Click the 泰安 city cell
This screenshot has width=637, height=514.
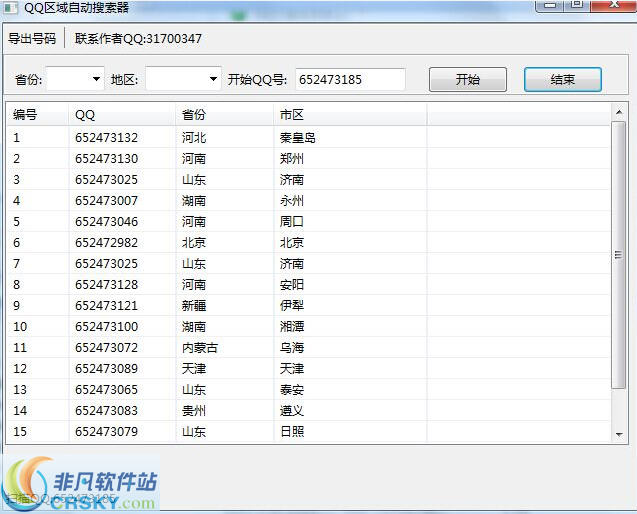pos(292,390)
